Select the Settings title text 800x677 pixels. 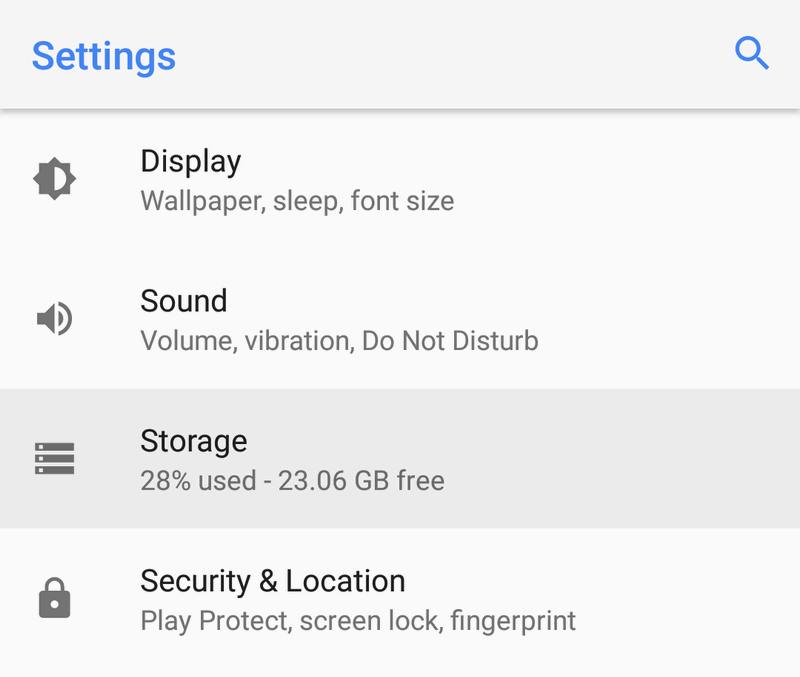point(104,56)
